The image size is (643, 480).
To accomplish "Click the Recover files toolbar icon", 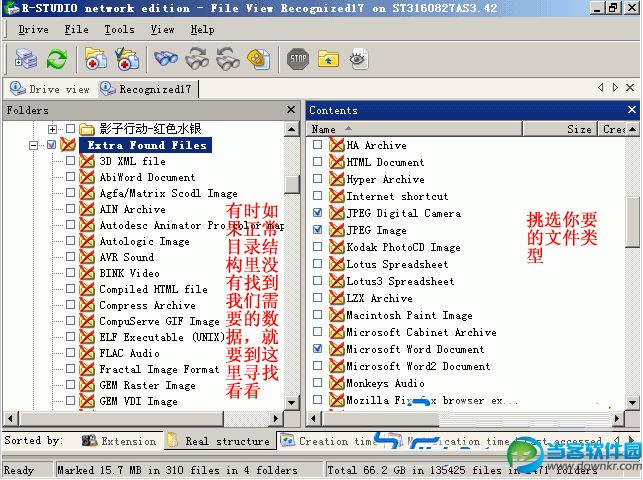I will coord(96,59).
